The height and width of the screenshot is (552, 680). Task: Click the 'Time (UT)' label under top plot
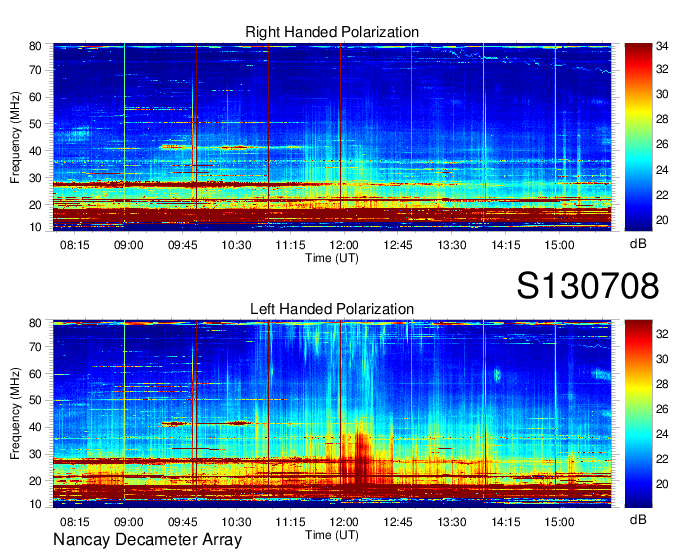(x=332, y=258)
